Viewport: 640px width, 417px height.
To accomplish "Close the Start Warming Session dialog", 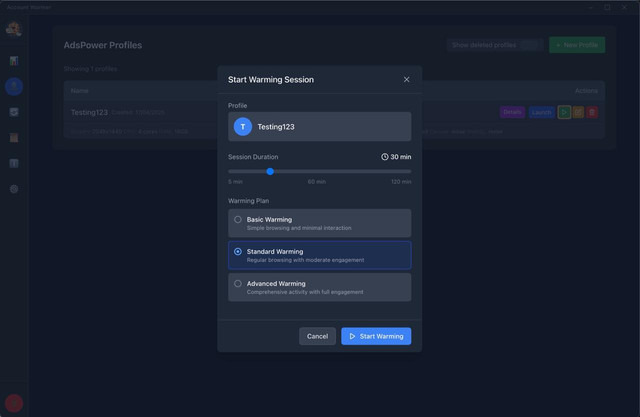I will [406, 80].
